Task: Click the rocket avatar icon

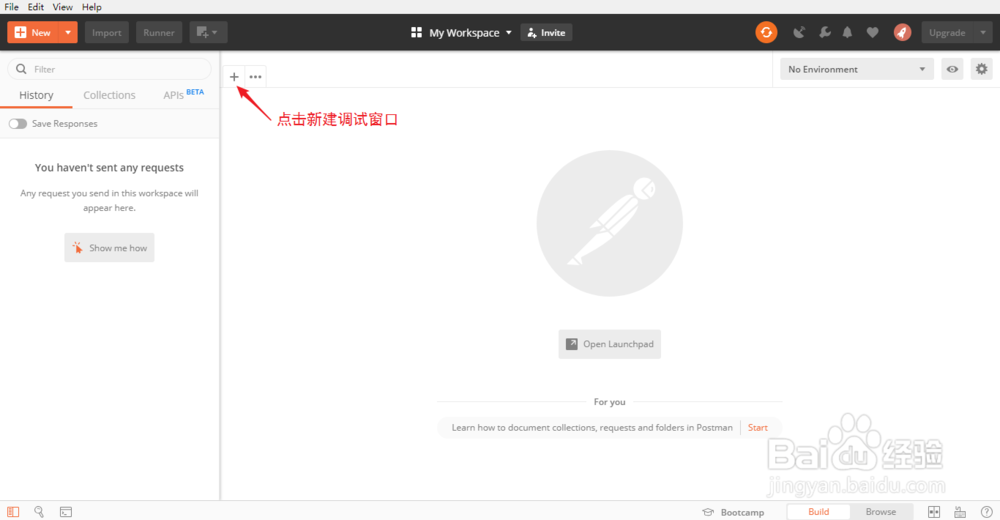Action: click(902, 33)
